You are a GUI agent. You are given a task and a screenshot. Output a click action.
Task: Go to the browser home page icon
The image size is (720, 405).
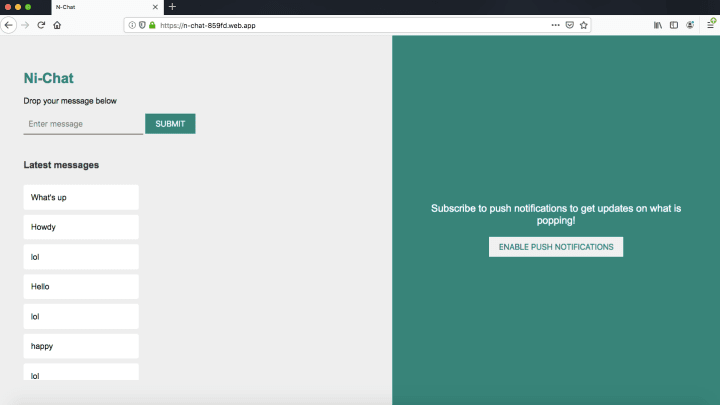coord(57,25)
